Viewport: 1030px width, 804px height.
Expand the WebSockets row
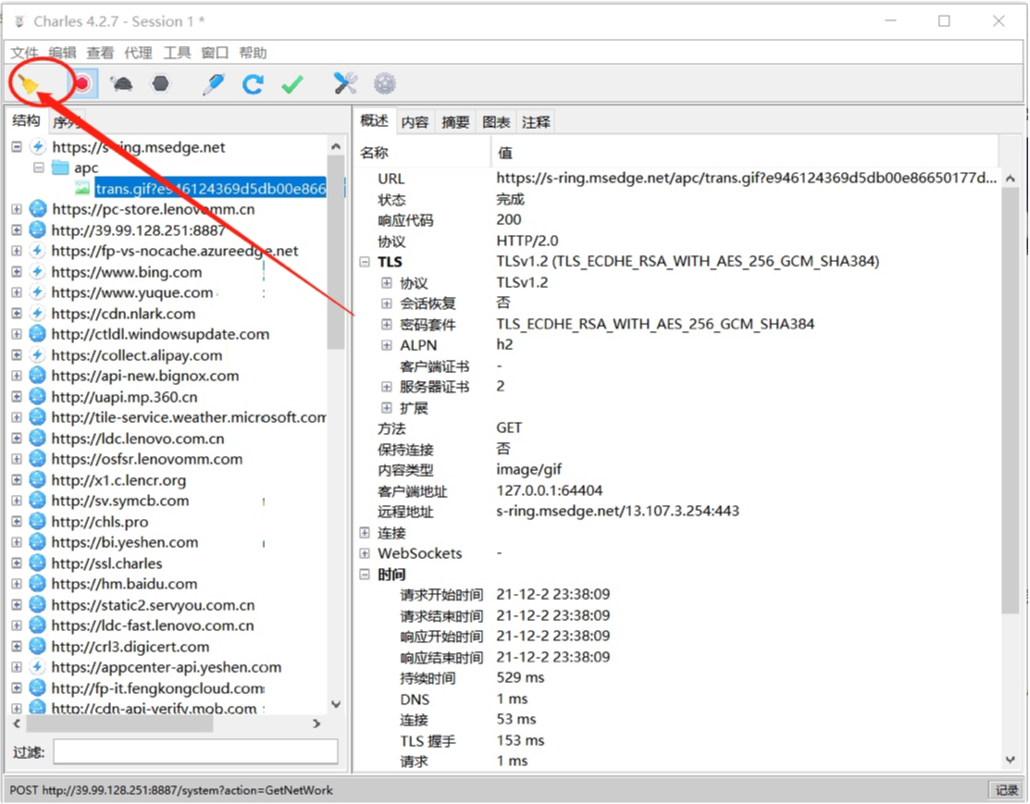[x=365, y=554]
